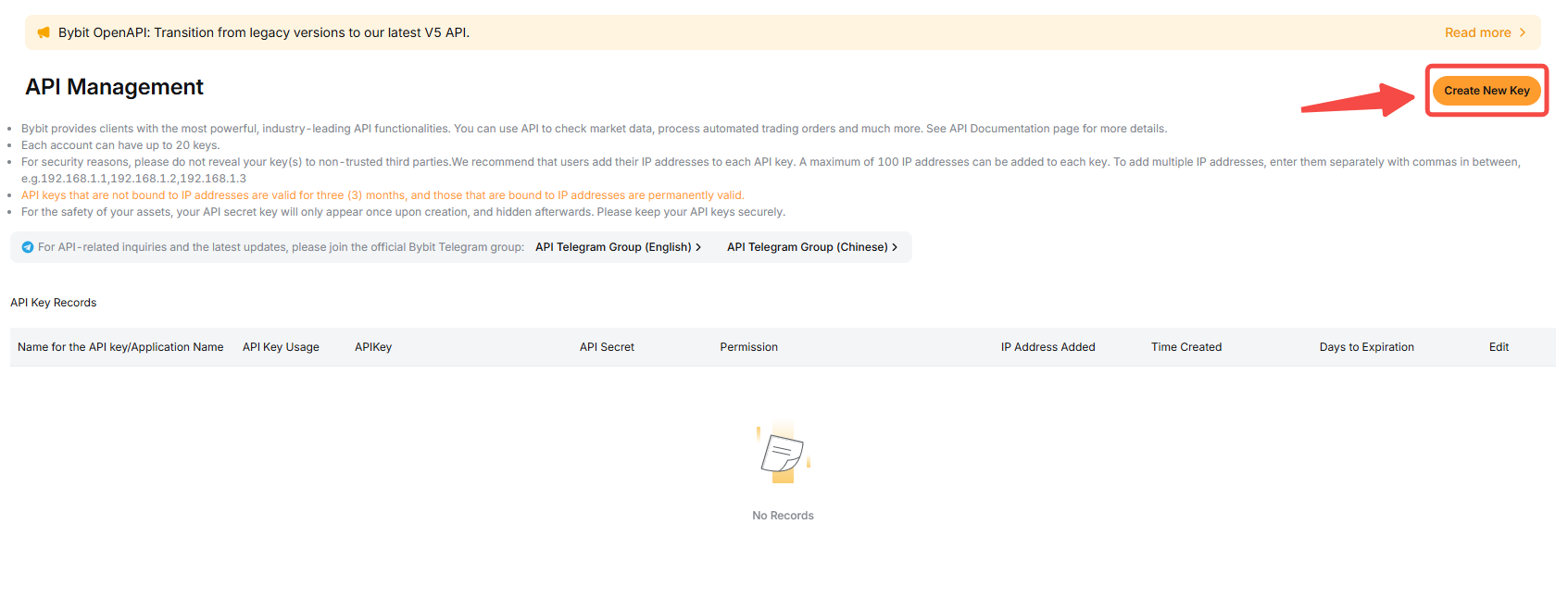Click the Create New Key button

point(1486,91)
